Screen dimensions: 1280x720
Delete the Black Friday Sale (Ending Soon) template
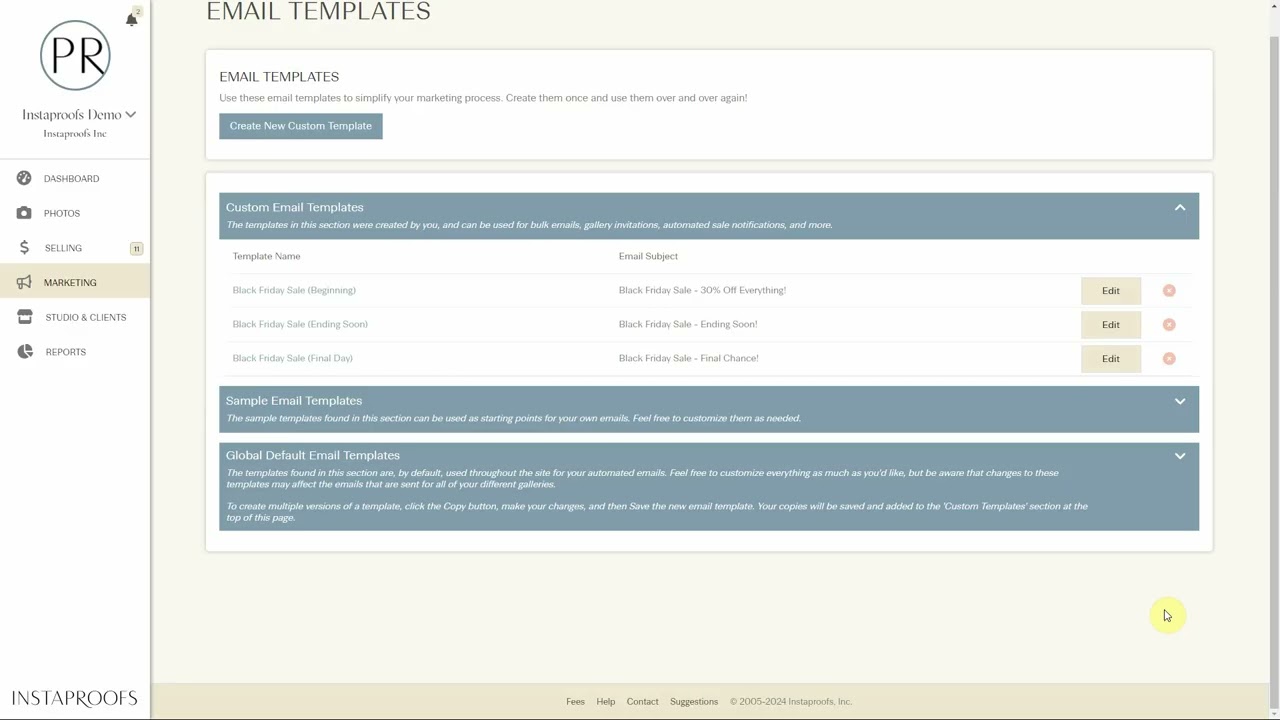(x=1169, y=324)
